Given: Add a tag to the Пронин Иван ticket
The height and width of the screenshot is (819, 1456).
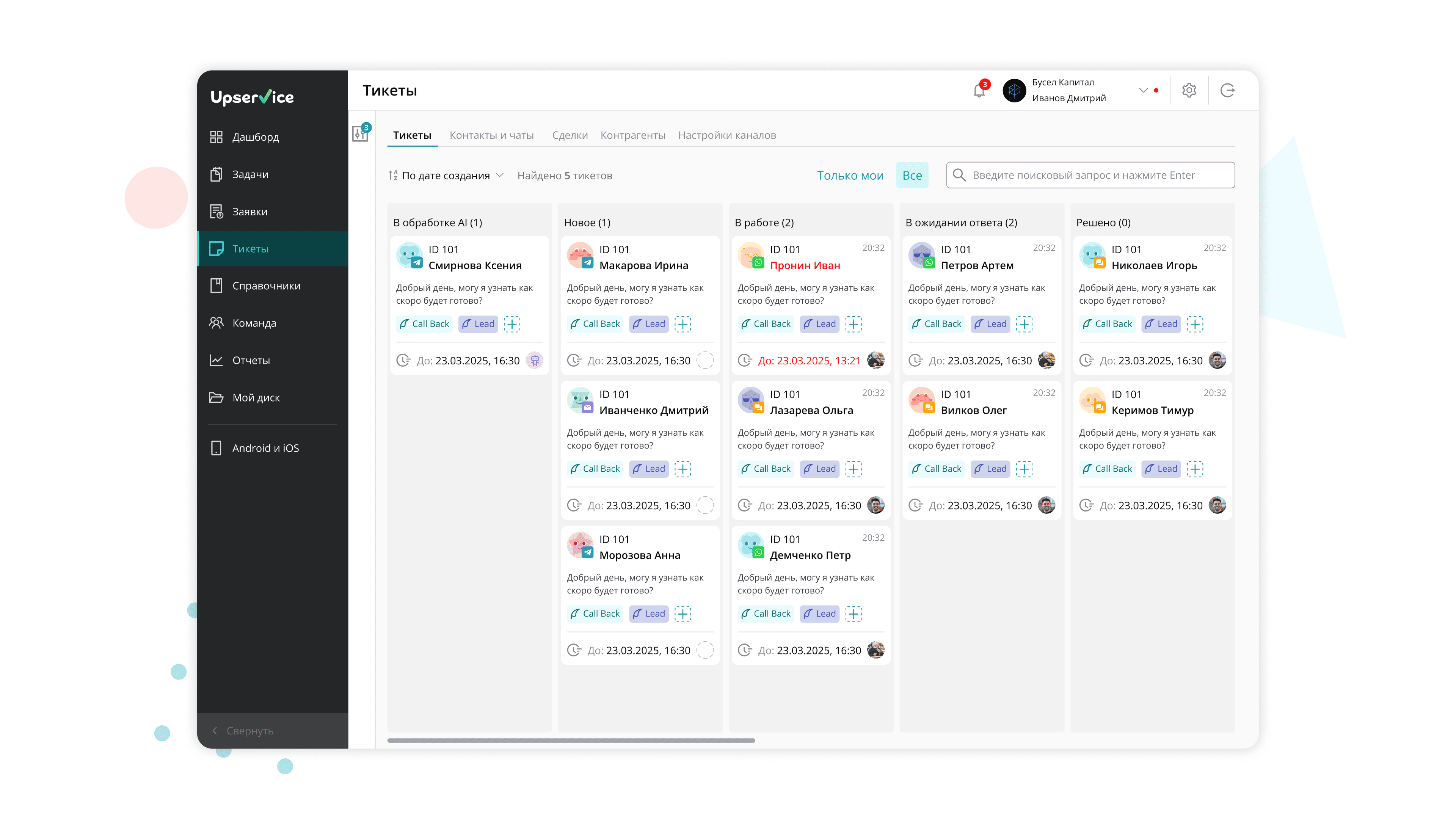Looking at the screenshot, I should click(x=854, y=324).
